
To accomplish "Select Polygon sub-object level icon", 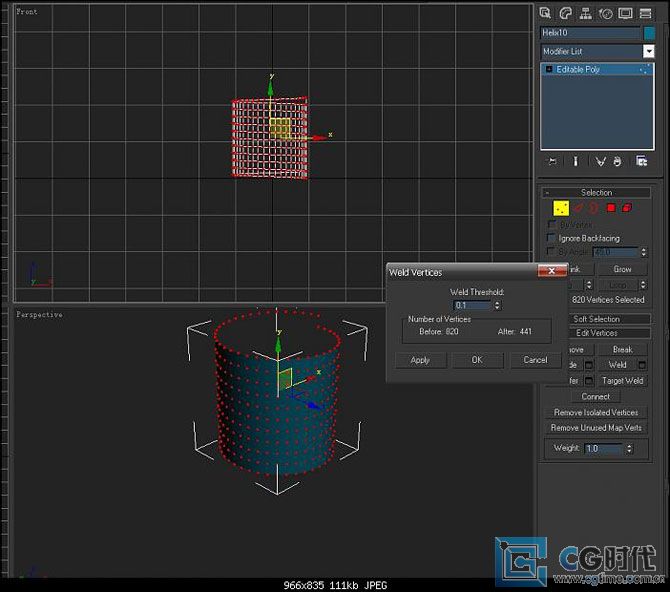I will (x=611, y=208).
